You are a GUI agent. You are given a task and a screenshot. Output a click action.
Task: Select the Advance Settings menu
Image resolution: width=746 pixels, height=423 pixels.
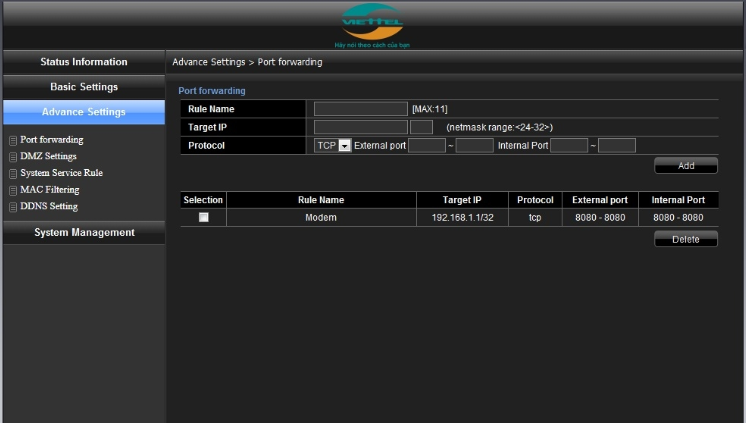[x=83, y=112]
